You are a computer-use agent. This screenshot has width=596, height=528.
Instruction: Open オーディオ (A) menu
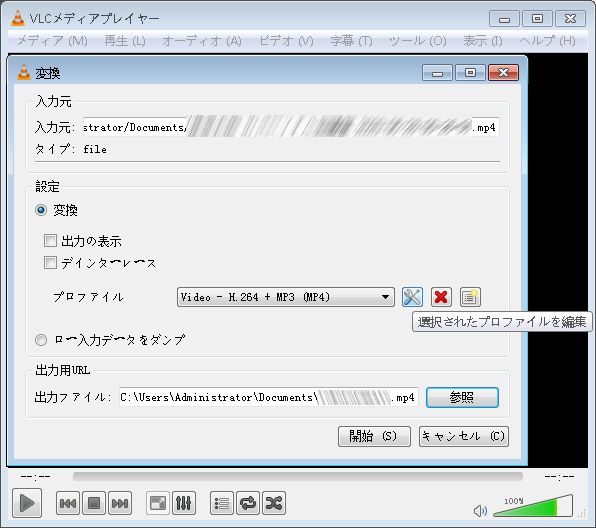[201, 41]
